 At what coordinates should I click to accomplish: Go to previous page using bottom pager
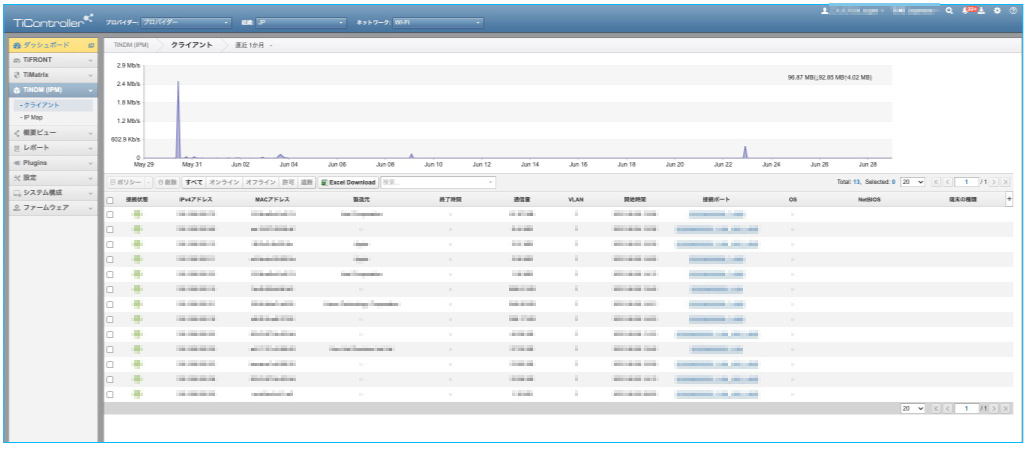coord(947,408)
